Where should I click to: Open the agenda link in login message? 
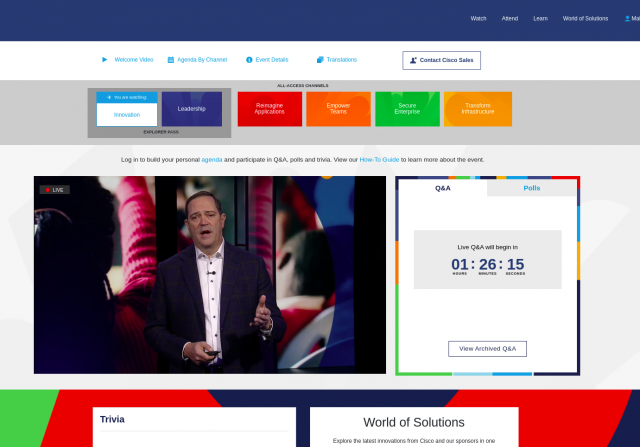click(212, 160)
